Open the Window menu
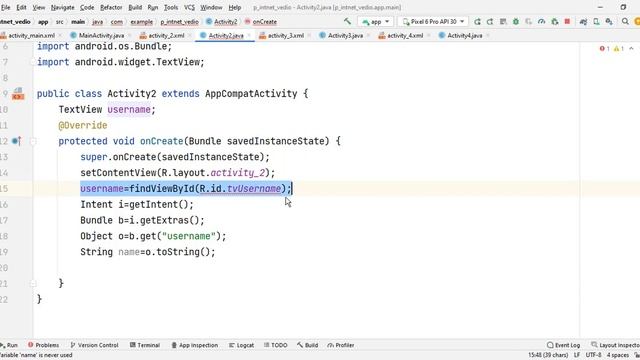 pos(211,7)
